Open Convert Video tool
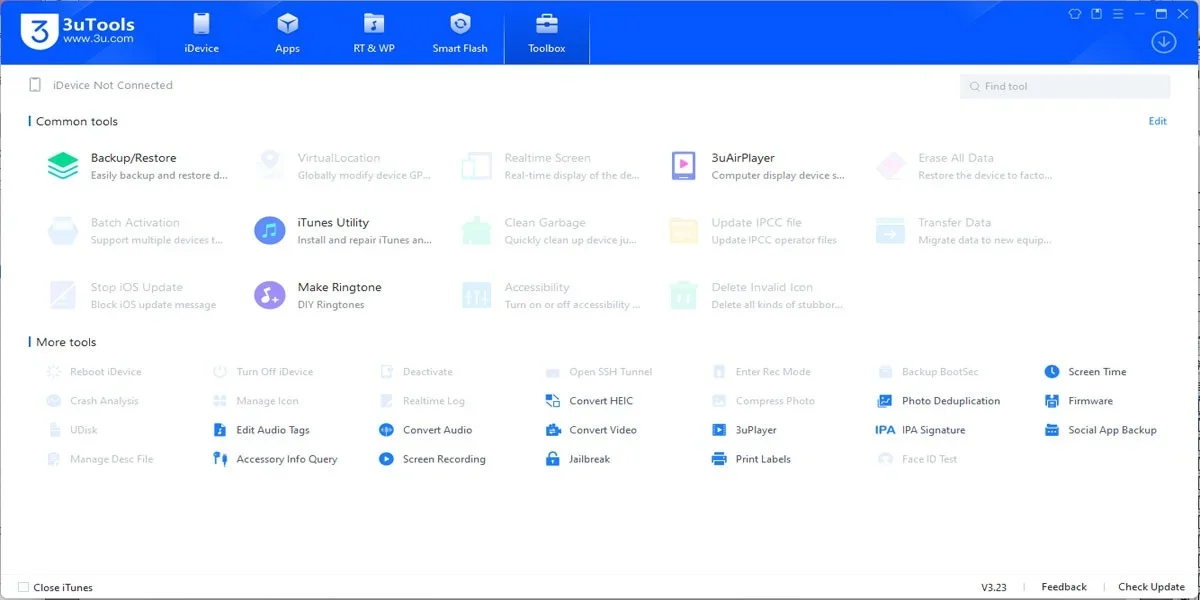The image size is (1200, 600). (591, 430)
